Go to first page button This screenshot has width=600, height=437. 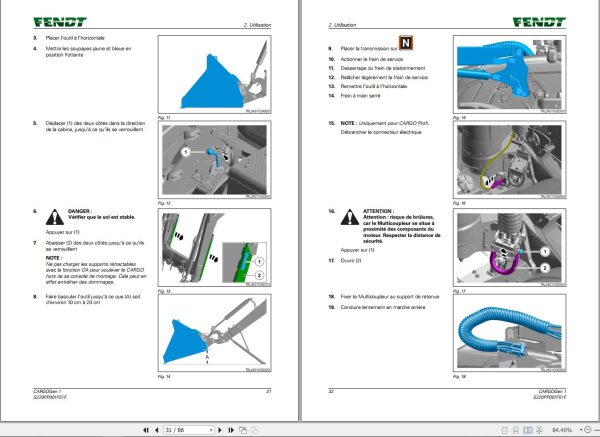[x=146, y=430]
